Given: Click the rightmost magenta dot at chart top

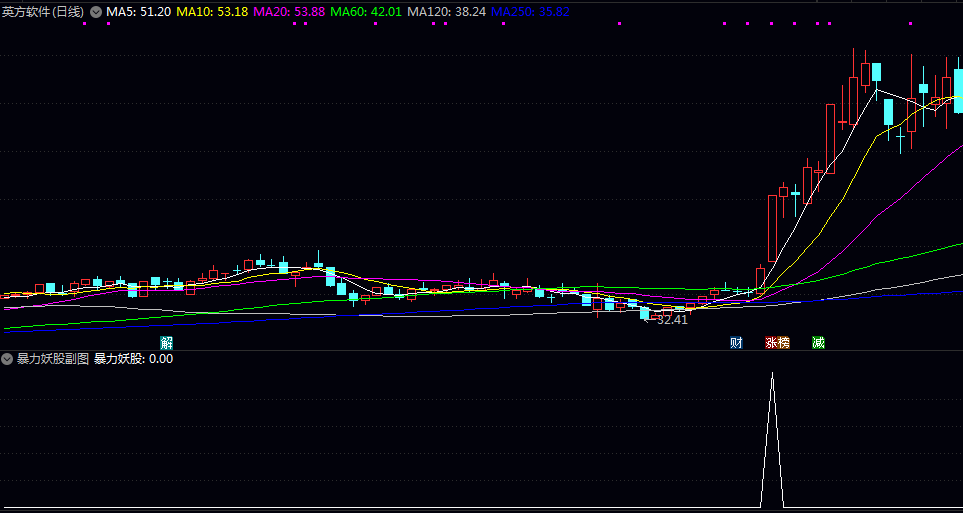Looking at the screenshot, I should coord(909,23).
